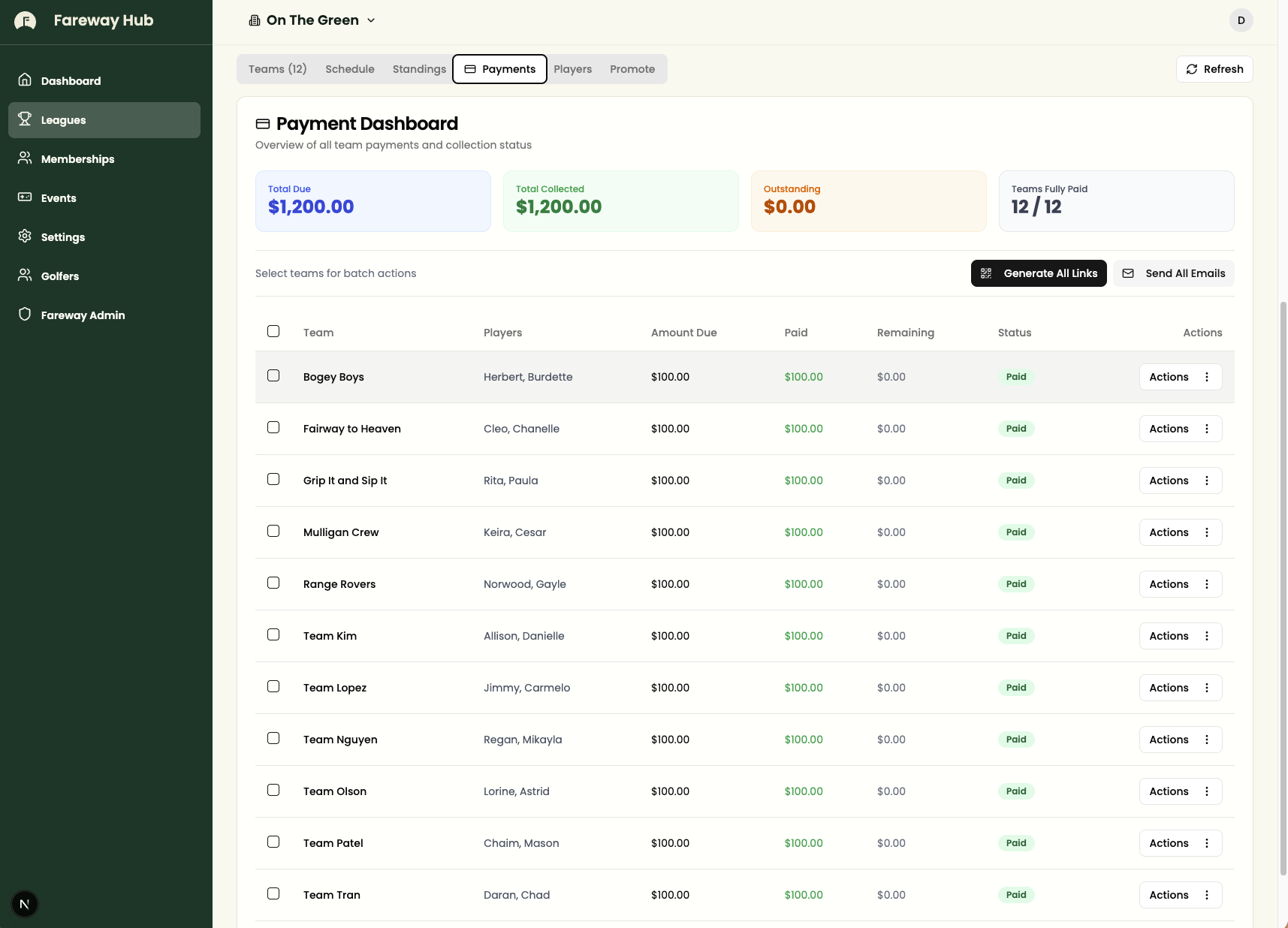Open Actions dropdown for Bogey Boys

(x=1181, y=377)
